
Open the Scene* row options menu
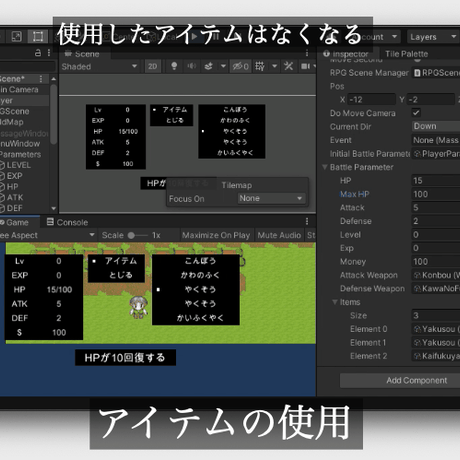coord(41,79)
